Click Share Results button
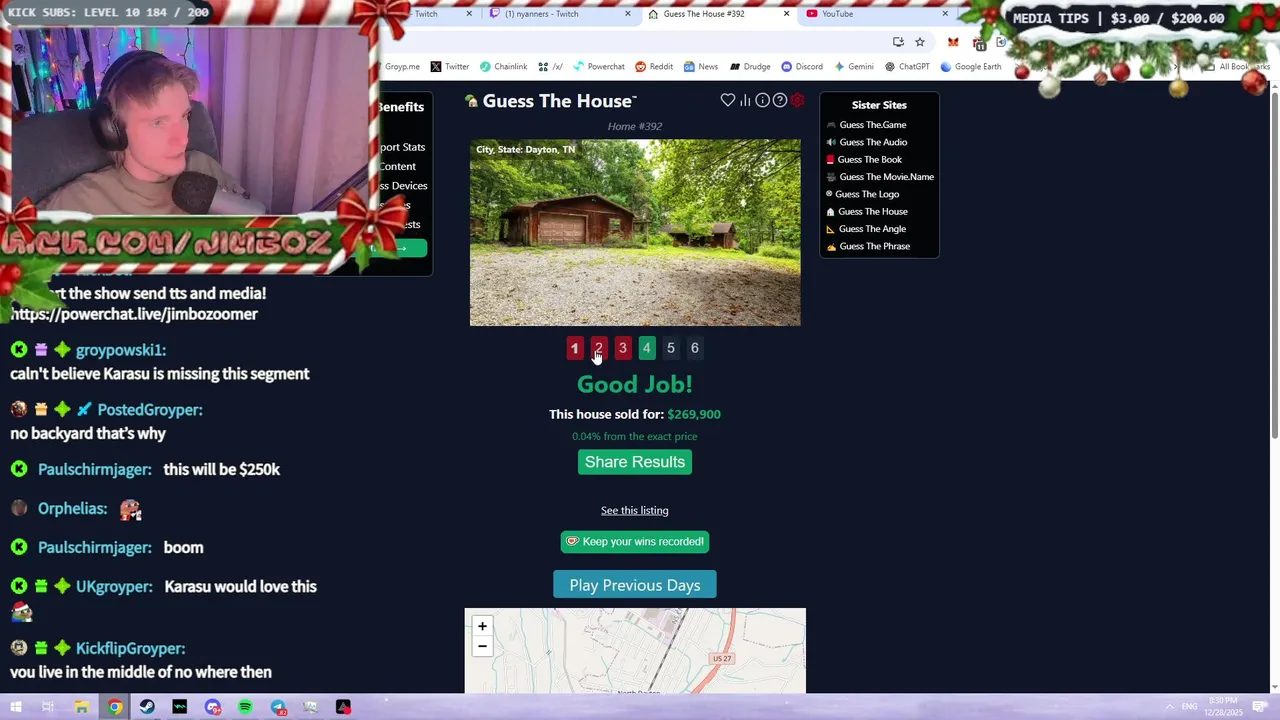This screenshot has height=720, width=1280. [635, 462]
